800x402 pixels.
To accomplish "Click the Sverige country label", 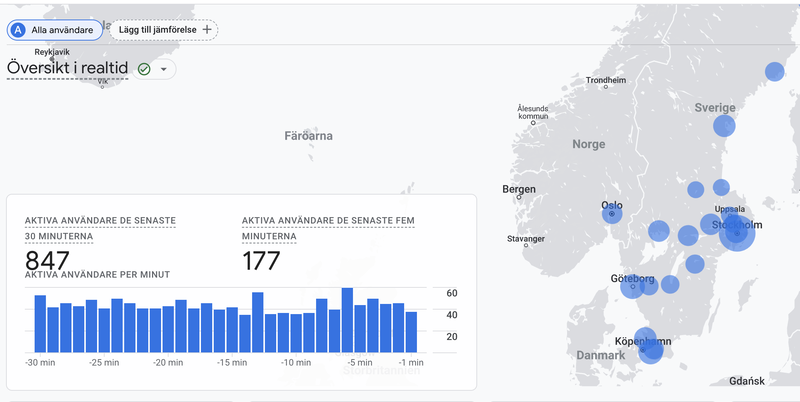I will coord(715,108).
